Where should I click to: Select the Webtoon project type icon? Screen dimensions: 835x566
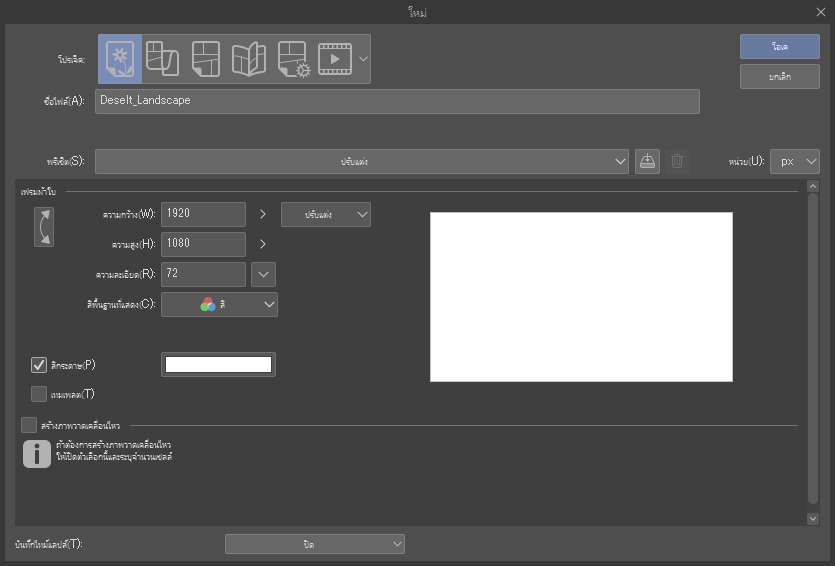[x=163, y=59]
